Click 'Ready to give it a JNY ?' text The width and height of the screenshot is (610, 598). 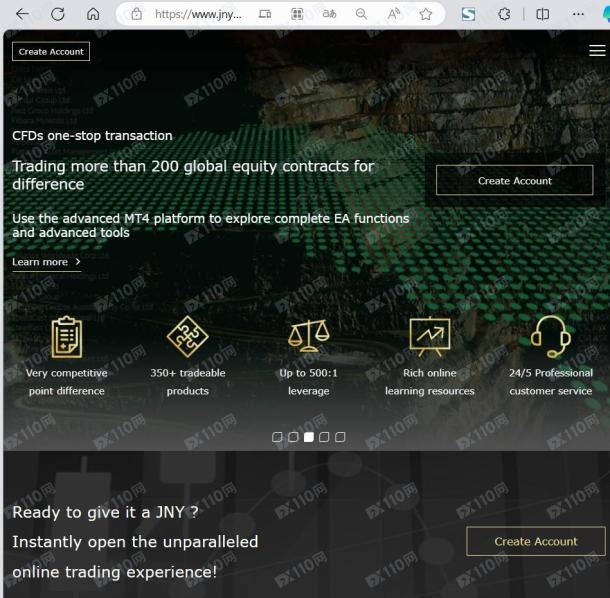click(x=105, y=512)
